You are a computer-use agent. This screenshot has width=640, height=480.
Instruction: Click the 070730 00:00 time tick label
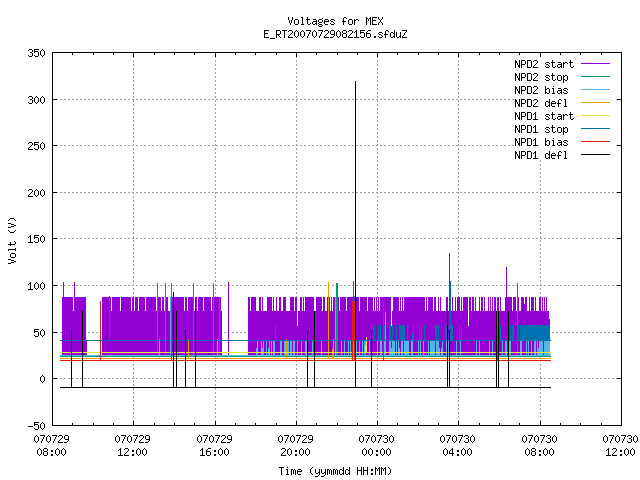[376, 446]
